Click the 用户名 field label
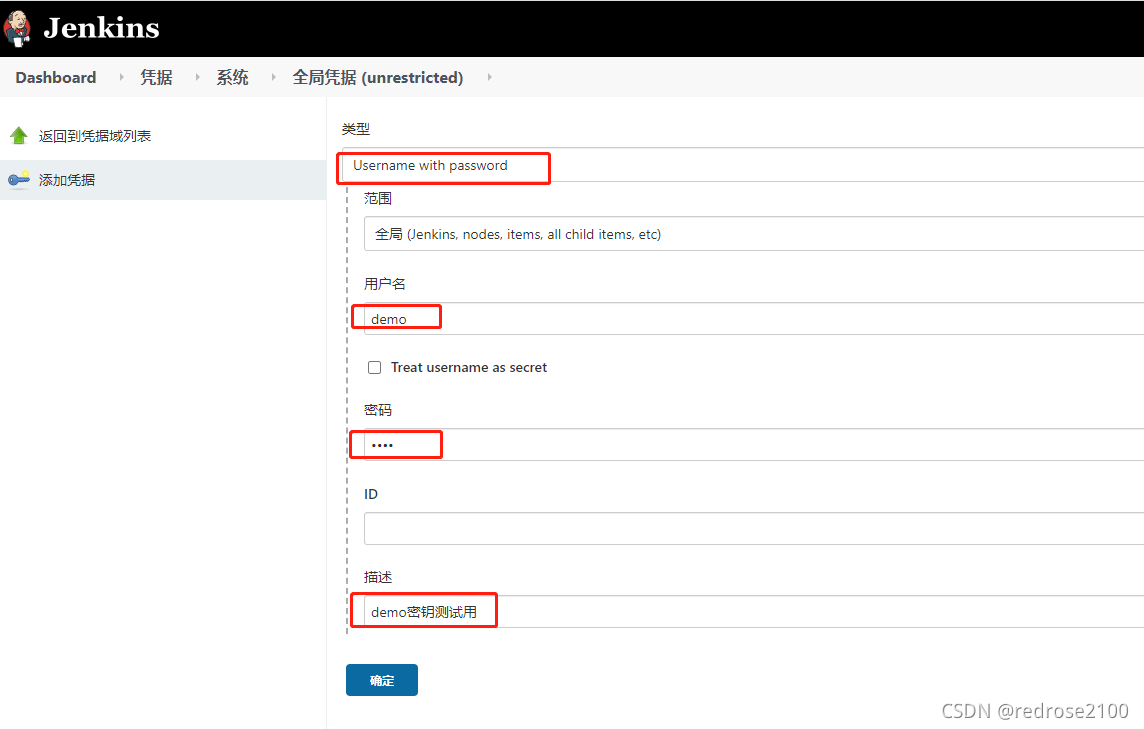The height and width of the screenshot is (729, 1144). [x=384, y=284]
